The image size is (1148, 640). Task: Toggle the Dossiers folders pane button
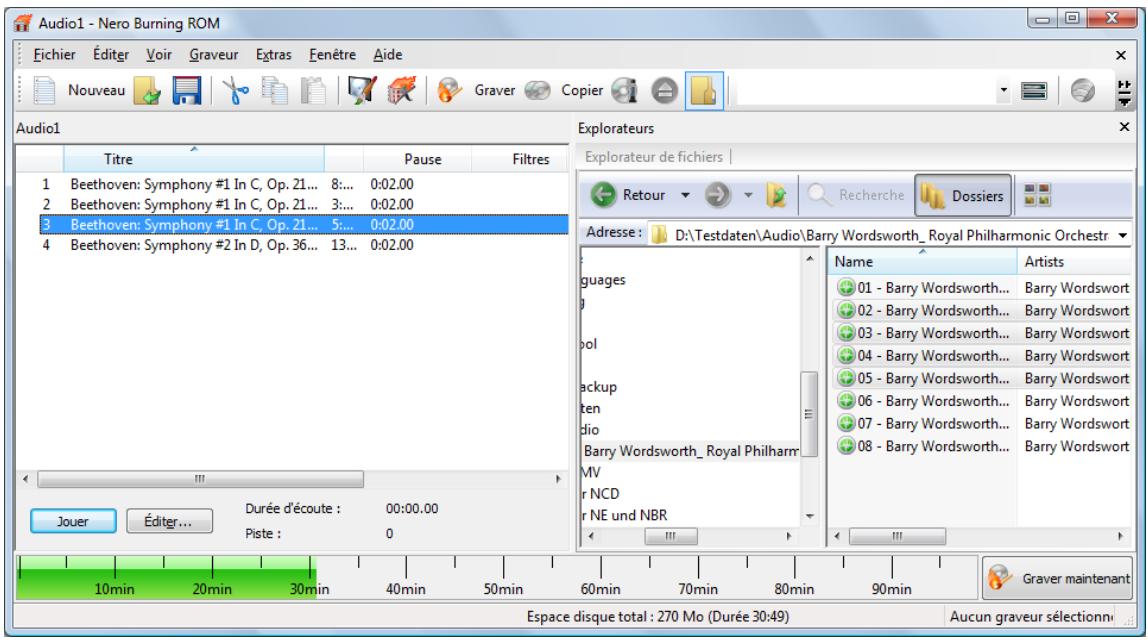pos(963,196)
